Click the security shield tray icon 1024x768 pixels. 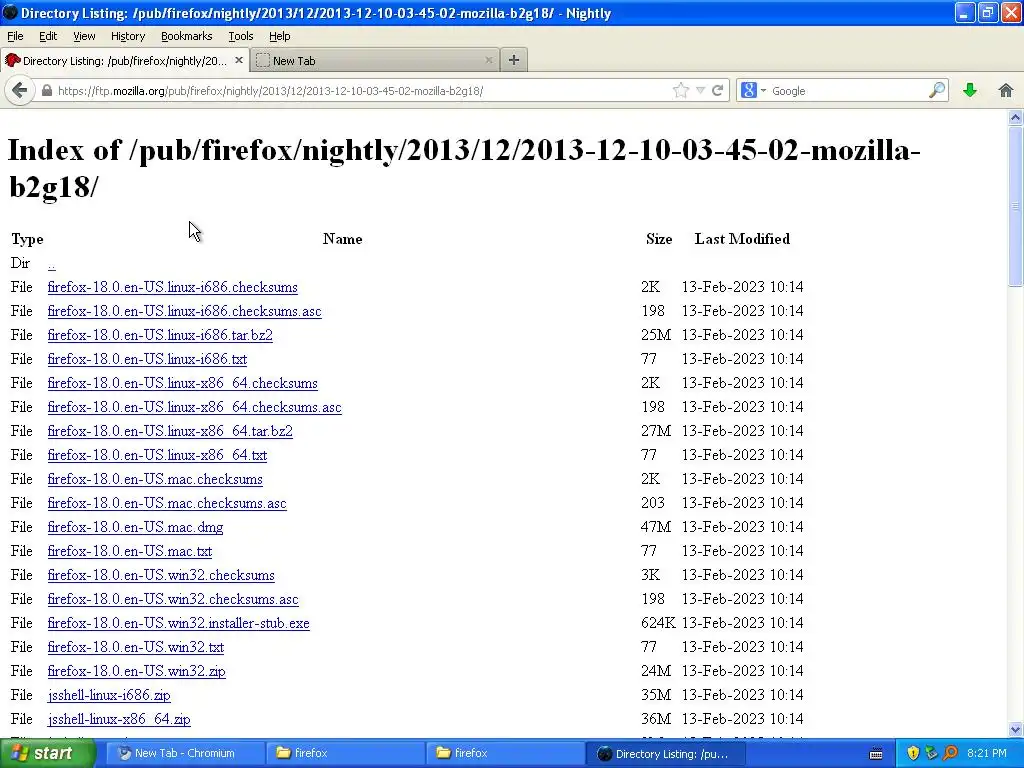[x=913, y=754]
